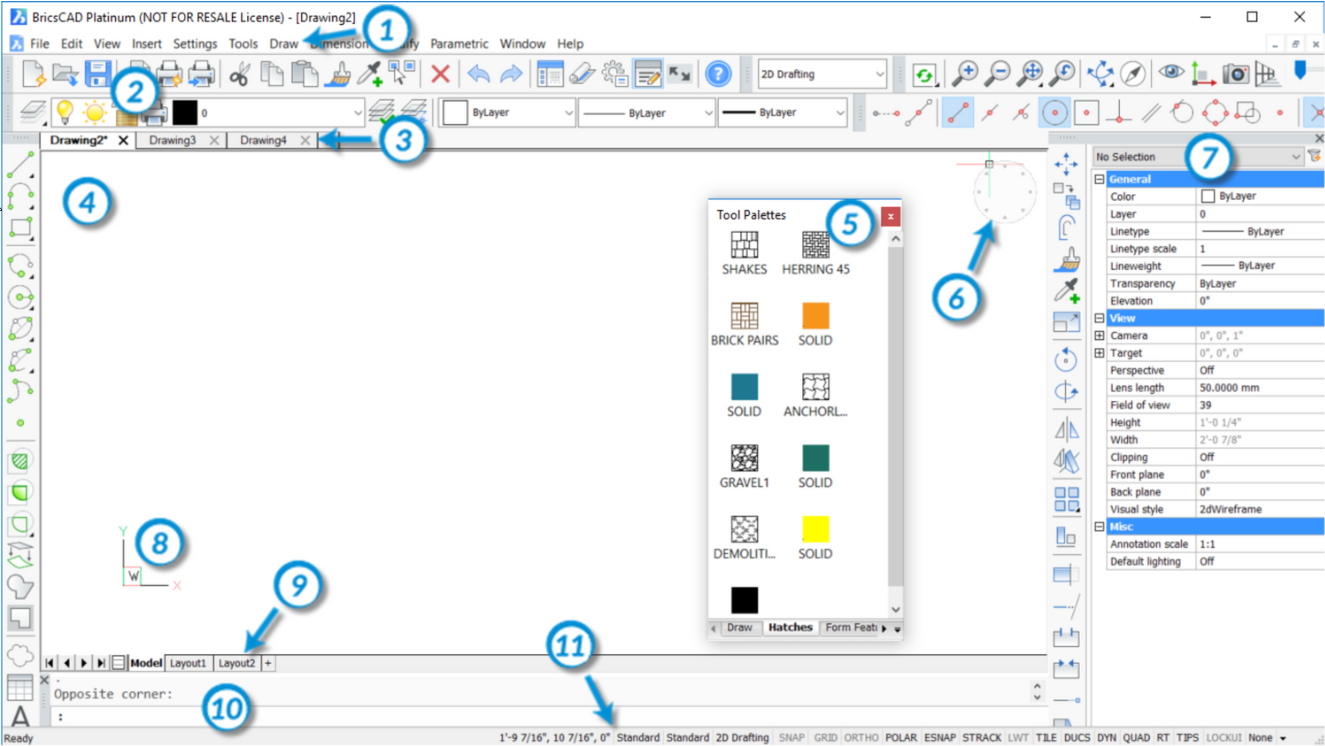Collapse the Misc section in Properties
1325x746 pixels.
1099,526
